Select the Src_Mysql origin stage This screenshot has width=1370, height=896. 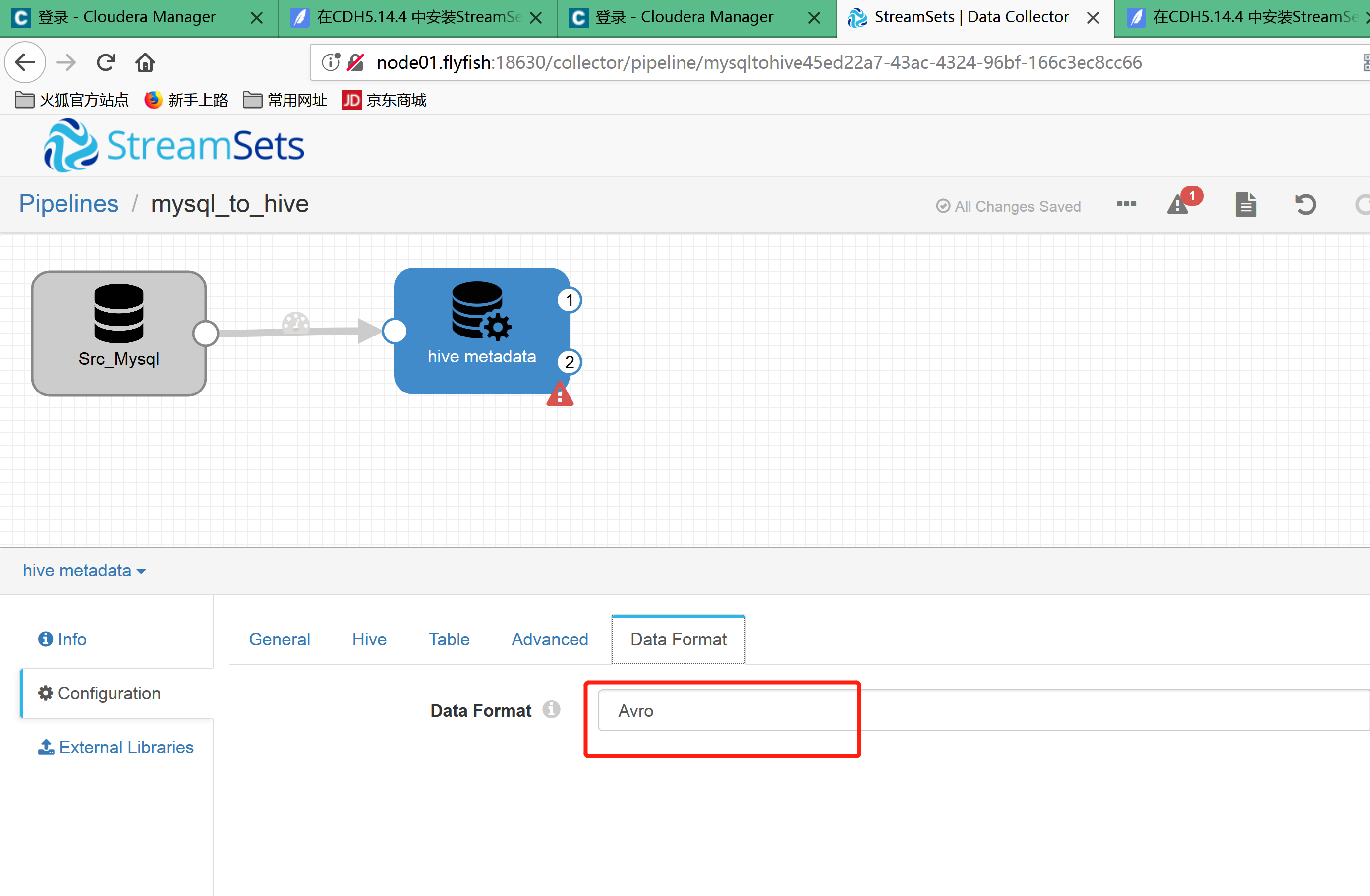point(118,333)
